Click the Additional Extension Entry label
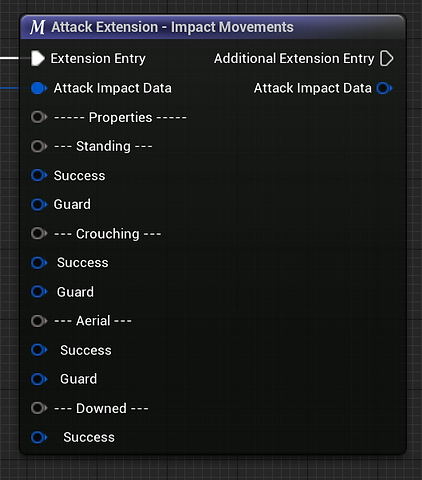This screenshot has width=422, height=480. click(x=294, y=59)
